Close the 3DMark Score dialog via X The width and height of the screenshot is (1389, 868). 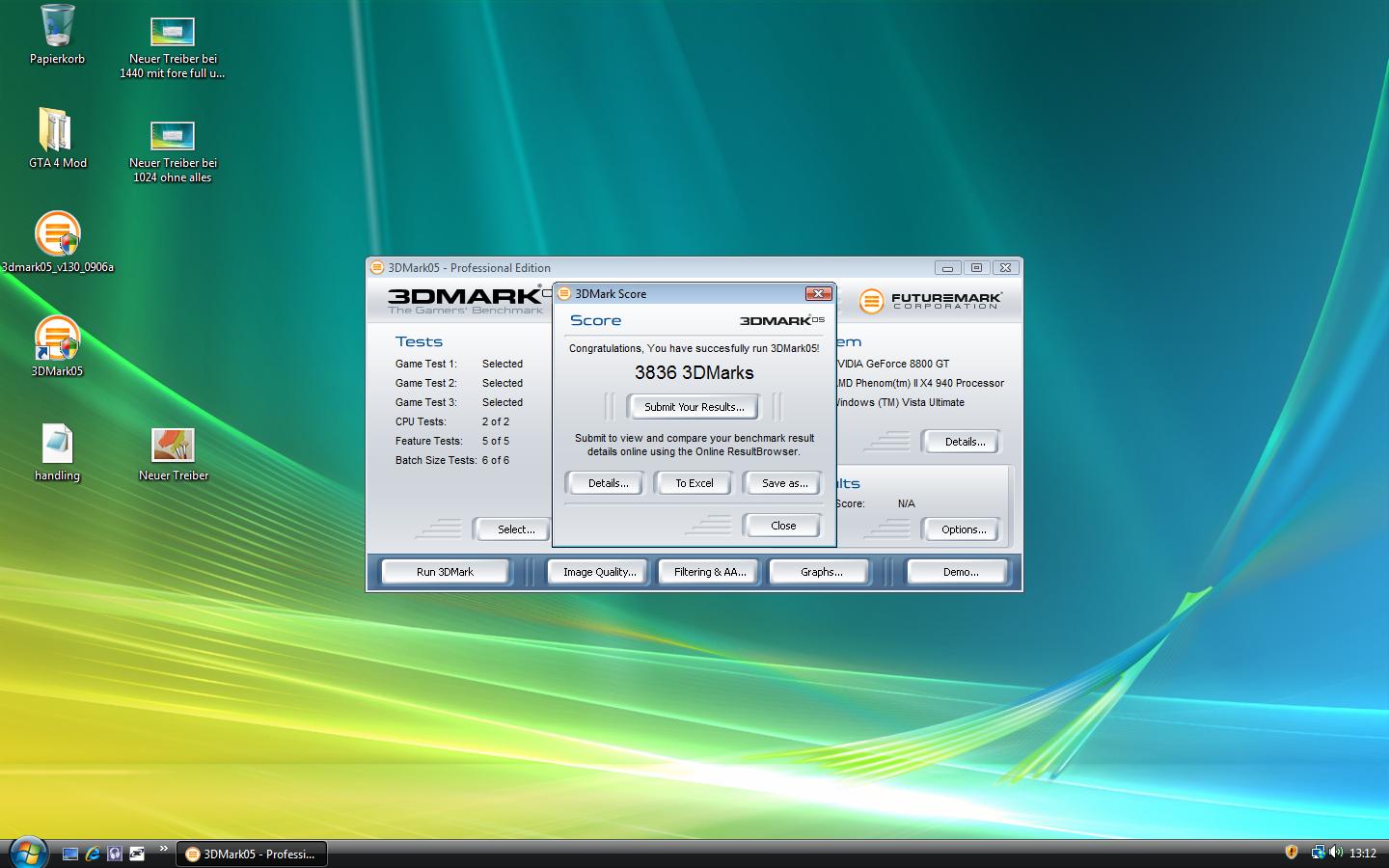point(818,293)
